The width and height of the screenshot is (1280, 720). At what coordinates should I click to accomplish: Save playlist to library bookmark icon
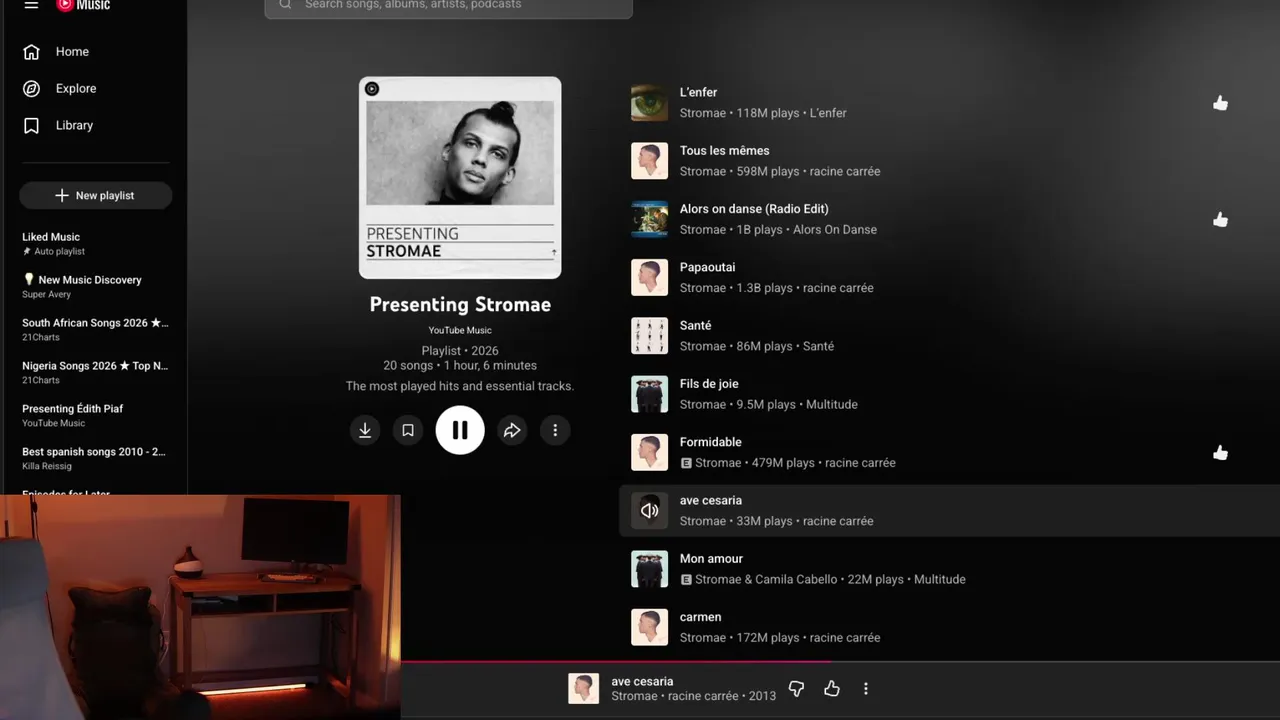click(x=408, y=430)
